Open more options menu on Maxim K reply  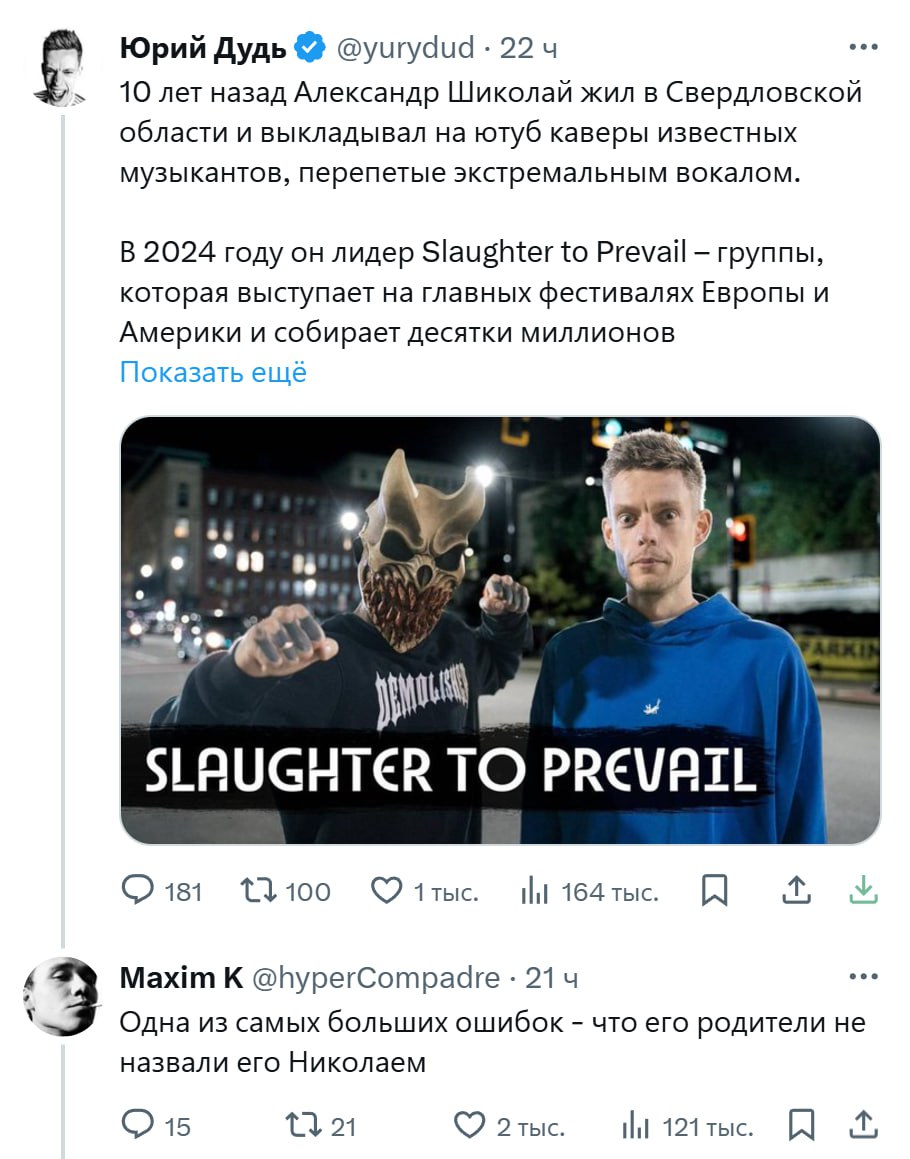[x=863, y=976]
